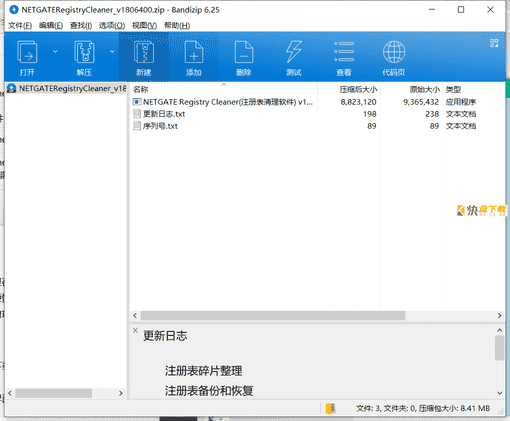
Task: Select NETGATERegistryCleaner_v18 in folder tree
Action: point(72,88)
